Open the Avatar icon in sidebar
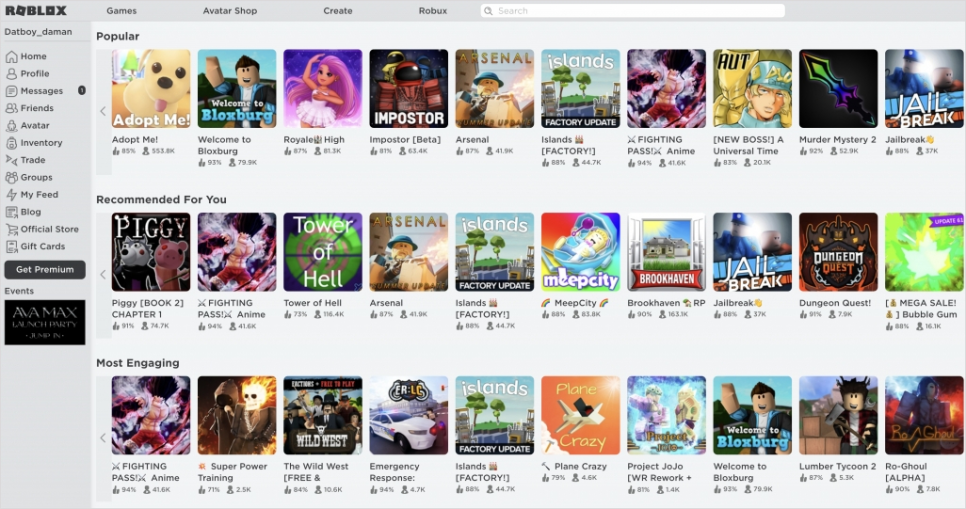The image size is (966, 509). 11,126
